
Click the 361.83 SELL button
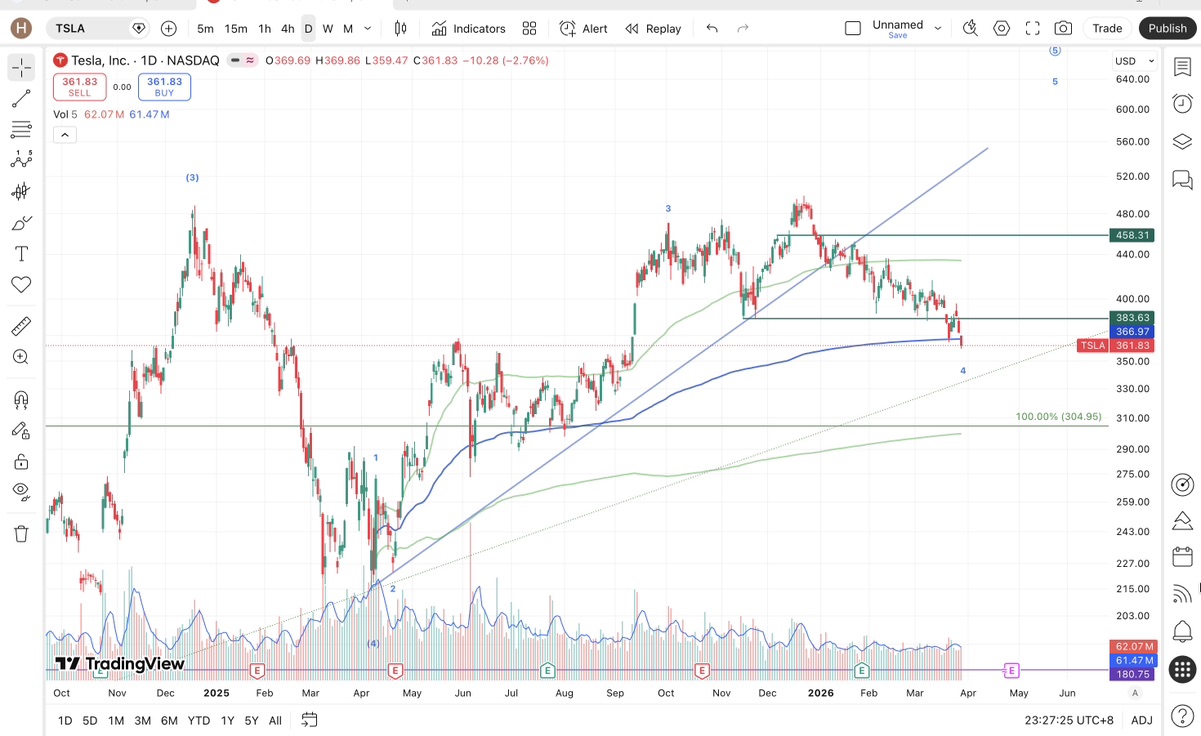79,87
